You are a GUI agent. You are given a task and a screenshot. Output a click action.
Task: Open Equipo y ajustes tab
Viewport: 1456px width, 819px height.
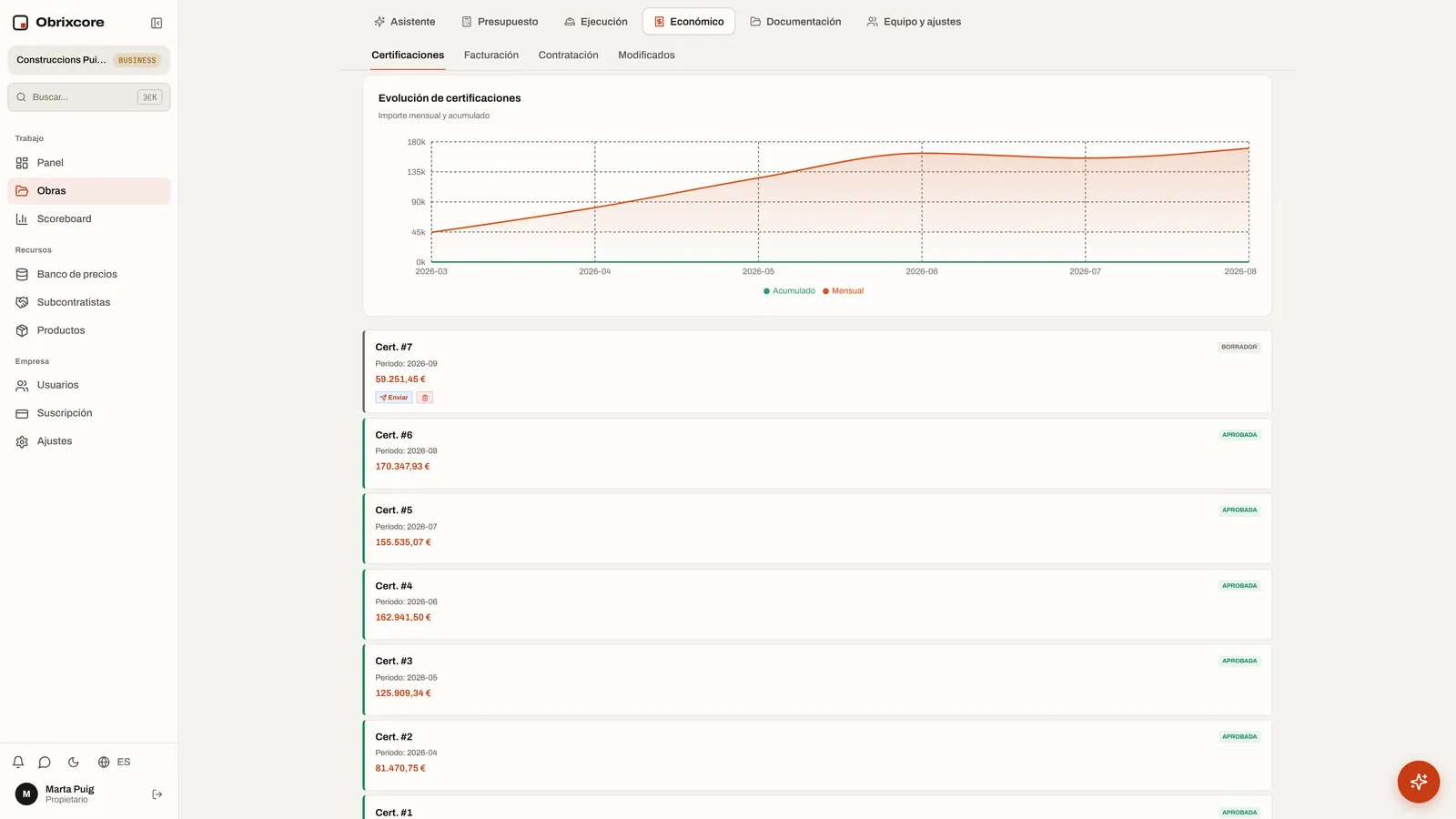coord(914,22)
